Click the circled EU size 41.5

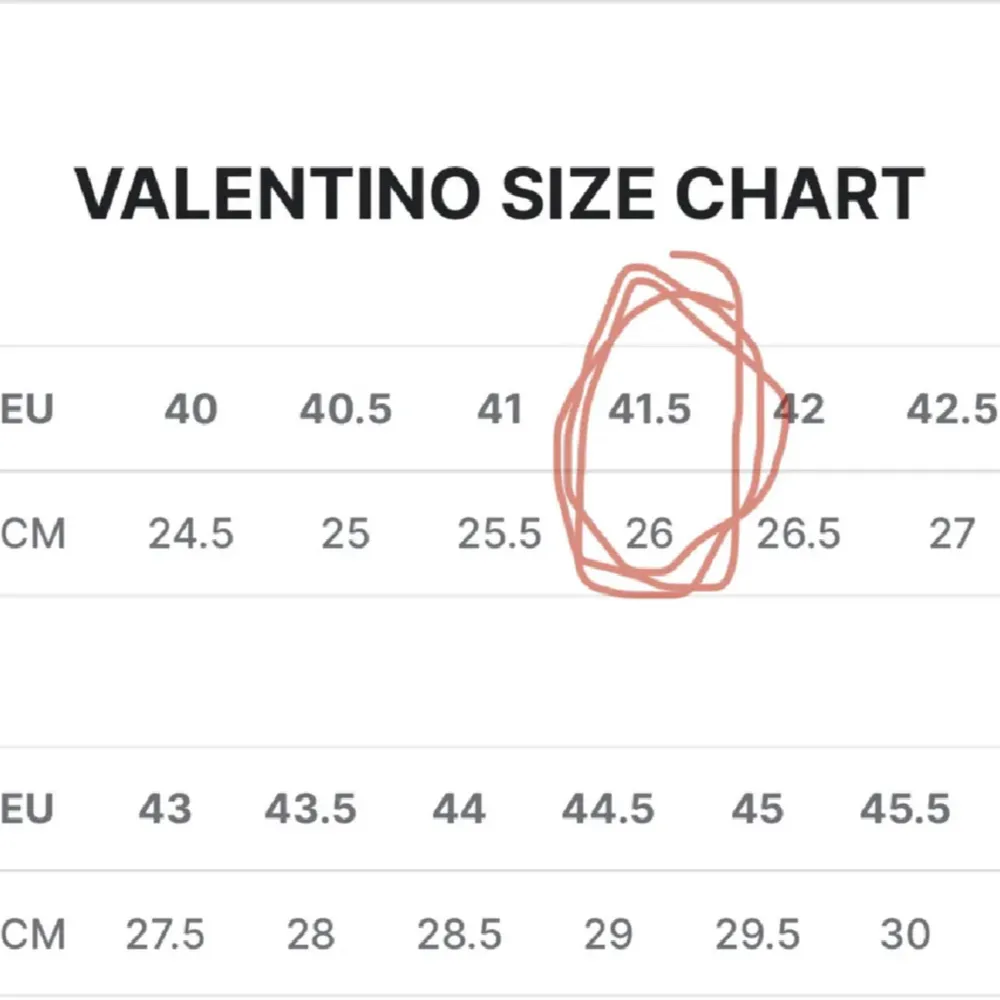click(650, 409)
